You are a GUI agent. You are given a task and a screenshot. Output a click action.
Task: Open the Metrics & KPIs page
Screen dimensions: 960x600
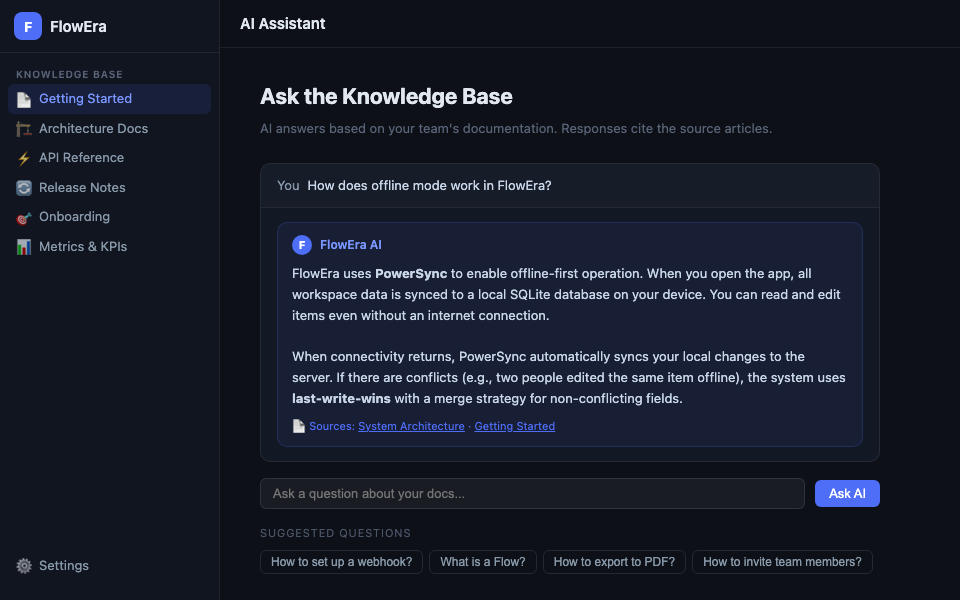tap(83, 247)
